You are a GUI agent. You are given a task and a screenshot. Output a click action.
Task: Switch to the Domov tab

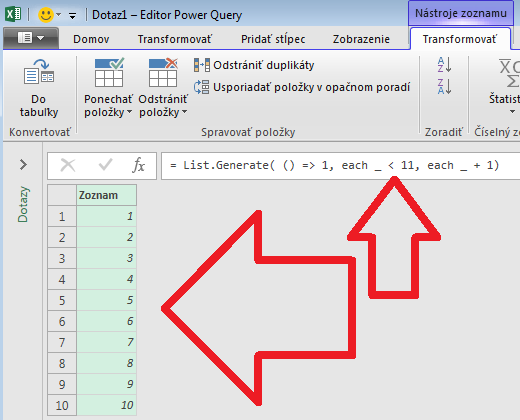pyautogui.click(x=91, y=39)
